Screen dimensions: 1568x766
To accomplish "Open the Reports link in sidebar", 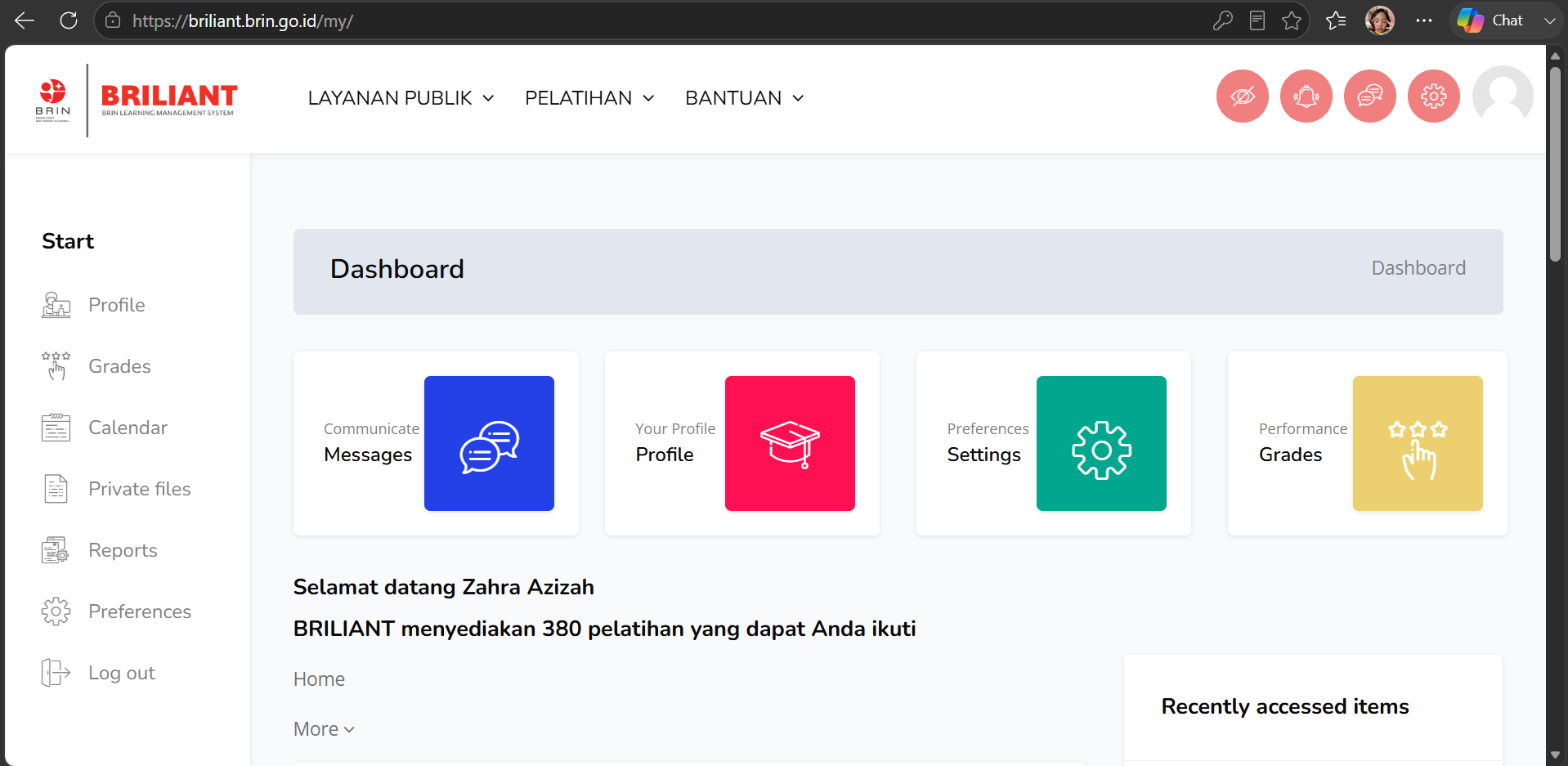I will pyautogui.click(x=123, y=550).
